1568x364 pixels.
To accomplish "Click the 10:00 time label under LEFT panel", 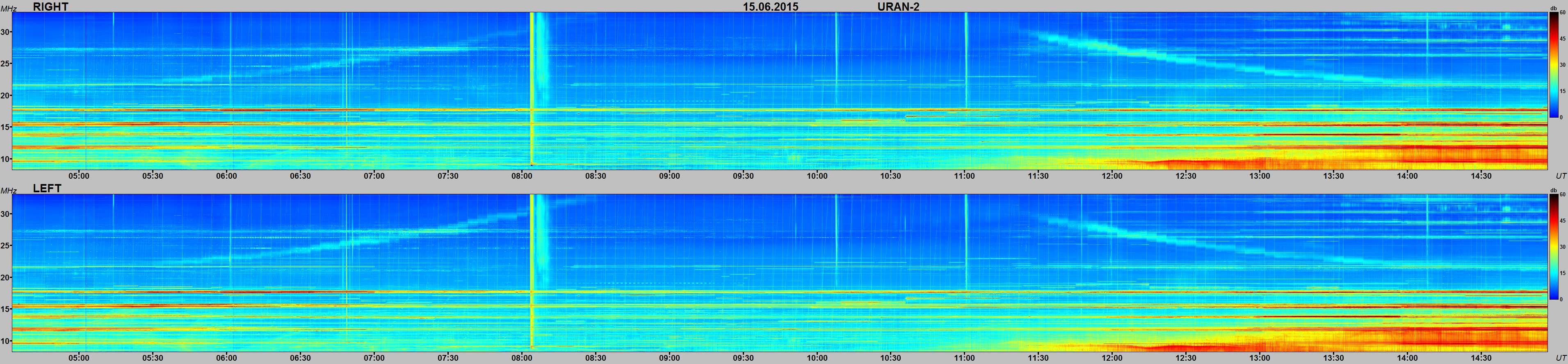I will click(x=817, y=358).
